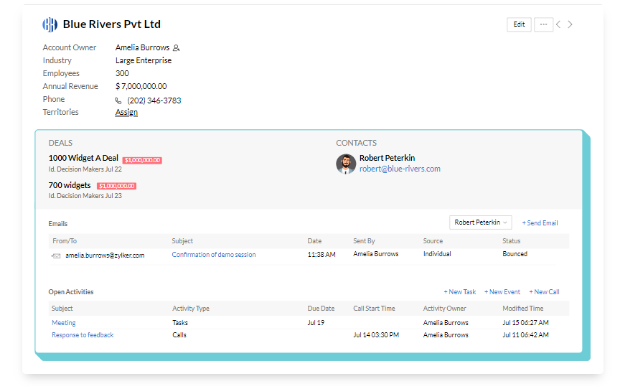Viewport: 620px width, 387px height.
Task: Click the Sent By column header
Action: (364, 241)
